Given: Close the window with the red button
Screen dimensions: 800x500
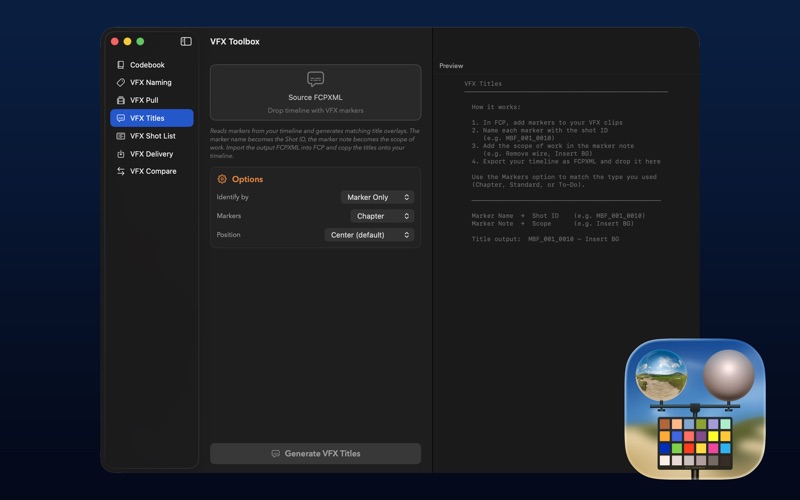Looking at the screenshot, I should 115,41.
